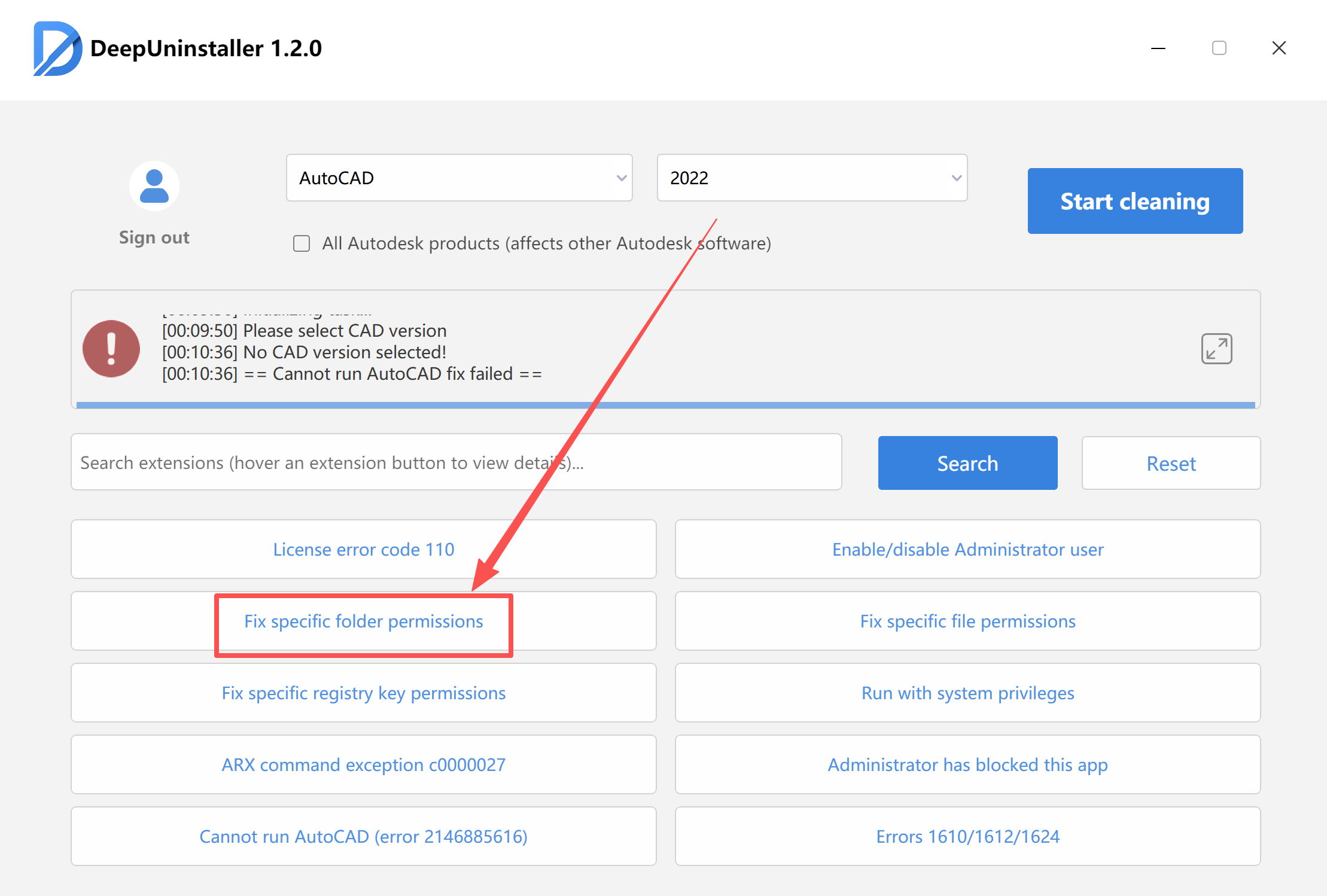Run with system privileges option
The height and width of the screenshot is (896, 1327).
click(967, 693)
